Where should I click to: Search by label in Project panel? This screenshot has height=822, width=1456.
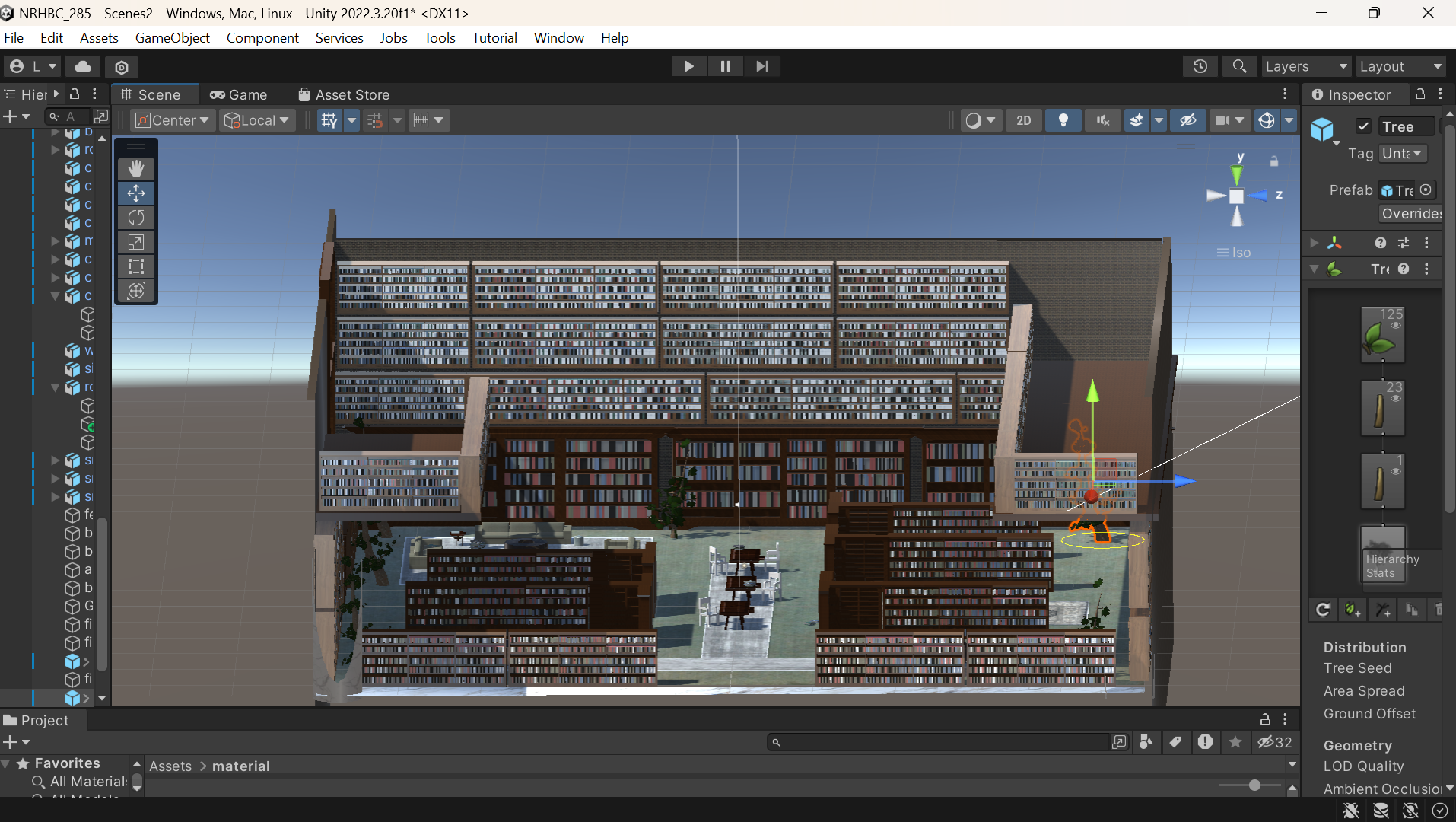tap(1175, 742)
